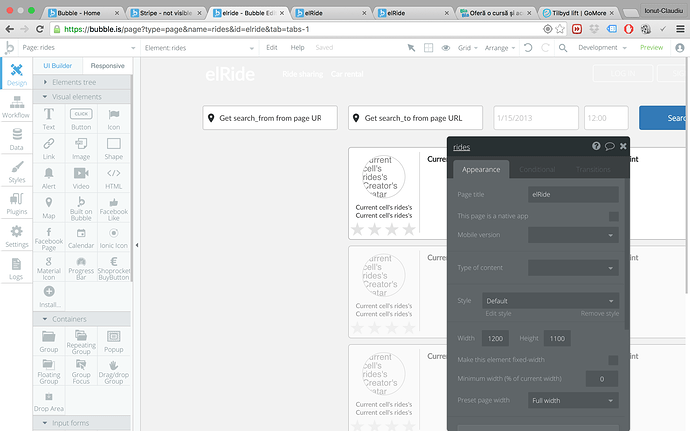Screen dimensions: 690x431
Task: Open the Logs section
Action: pos(16,269)
